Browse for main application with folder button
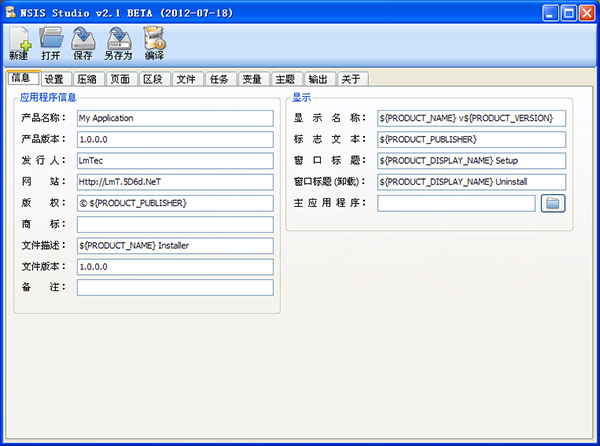The width and height of the screenshot is (600, 446). point(553,203)
